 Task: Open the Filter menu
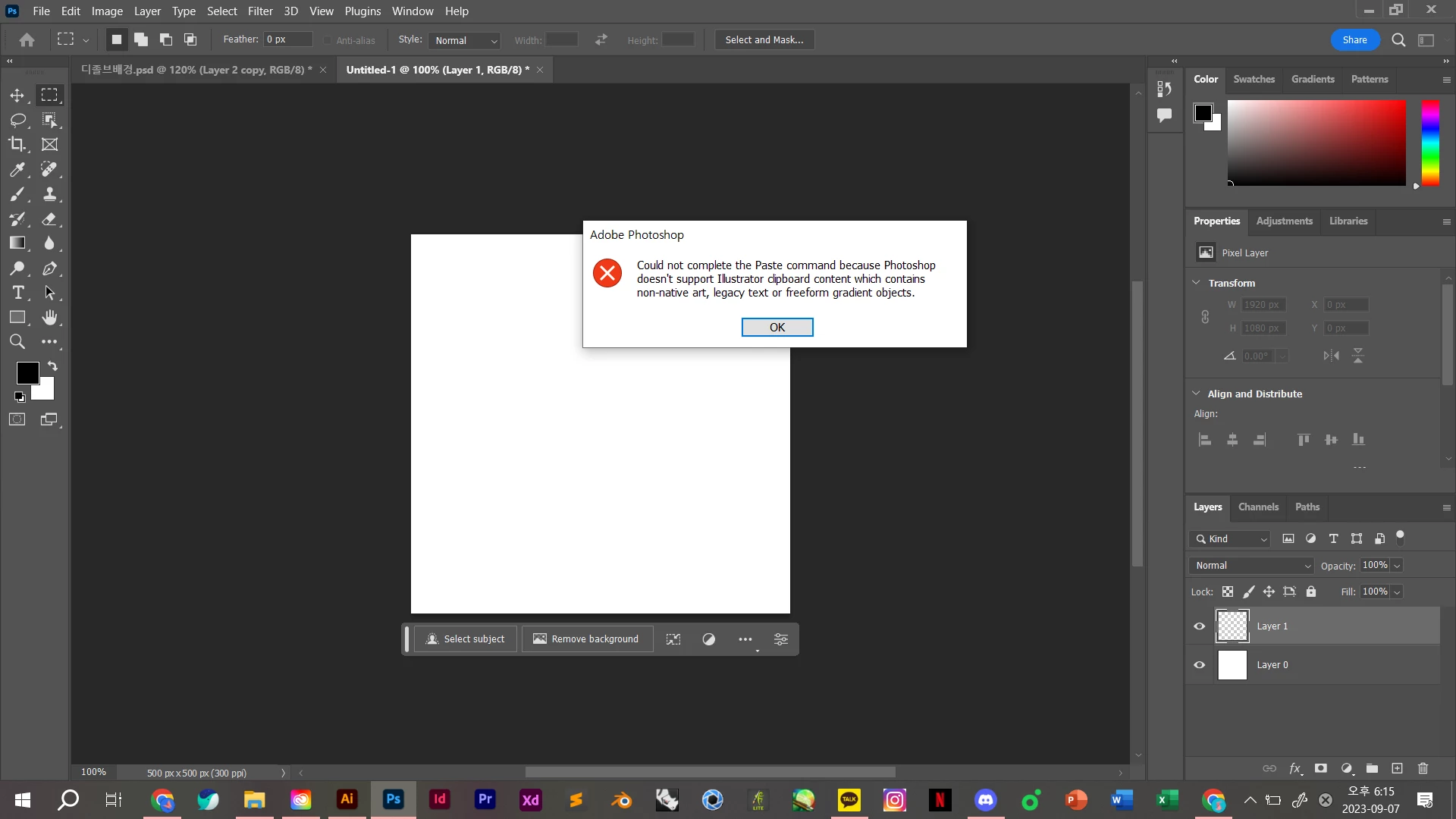[x=260, y=11]
